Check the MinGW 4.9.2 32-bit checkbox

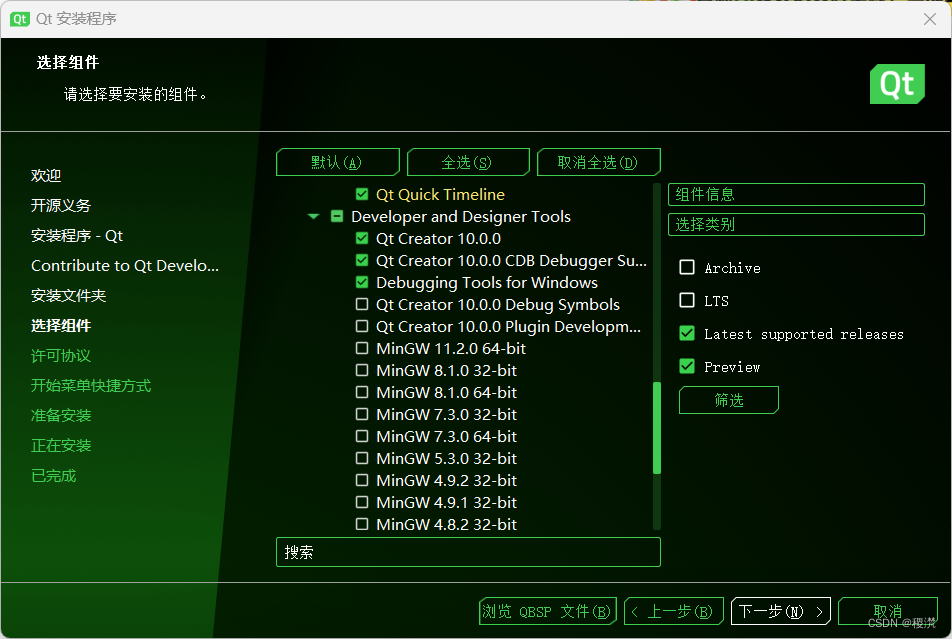(x=362, y=480)
